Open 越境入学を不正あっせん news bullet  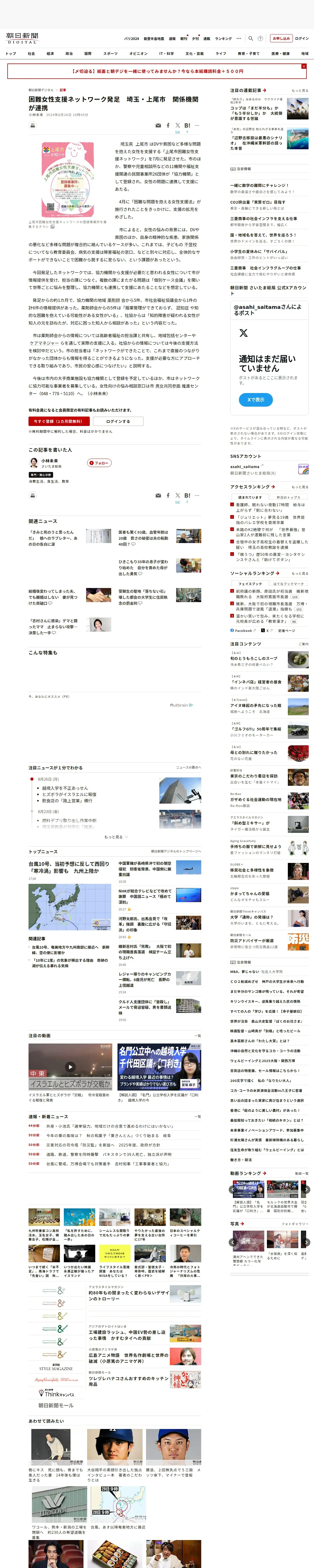pyautogui.click(x=65, y=788)
